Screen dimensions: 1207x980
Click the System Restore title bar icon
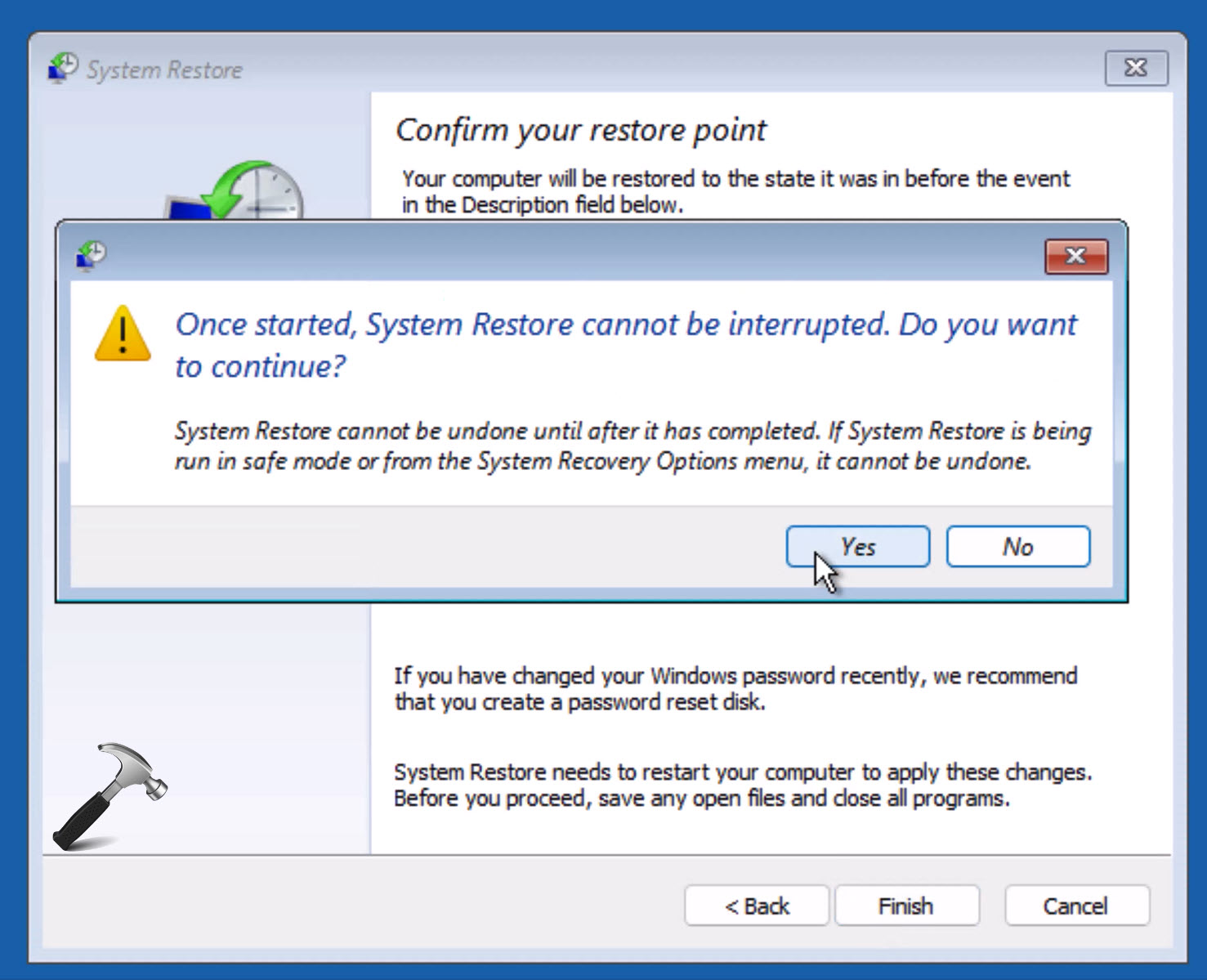[63, 69]
